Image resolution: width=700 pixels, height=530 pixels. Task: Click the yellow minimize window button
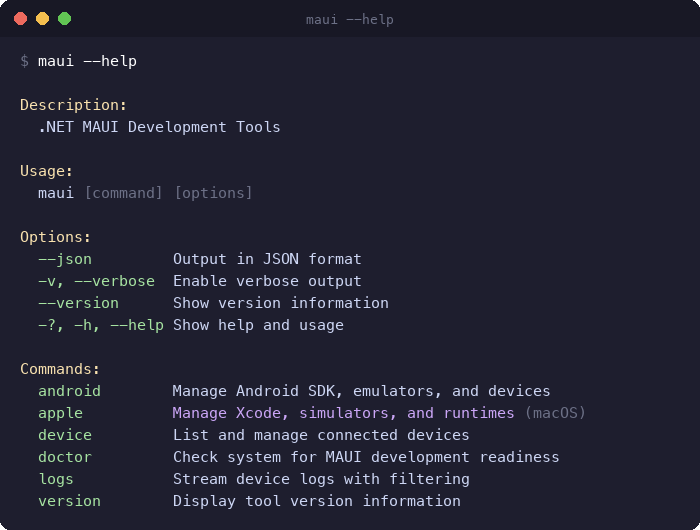[42, 19]
